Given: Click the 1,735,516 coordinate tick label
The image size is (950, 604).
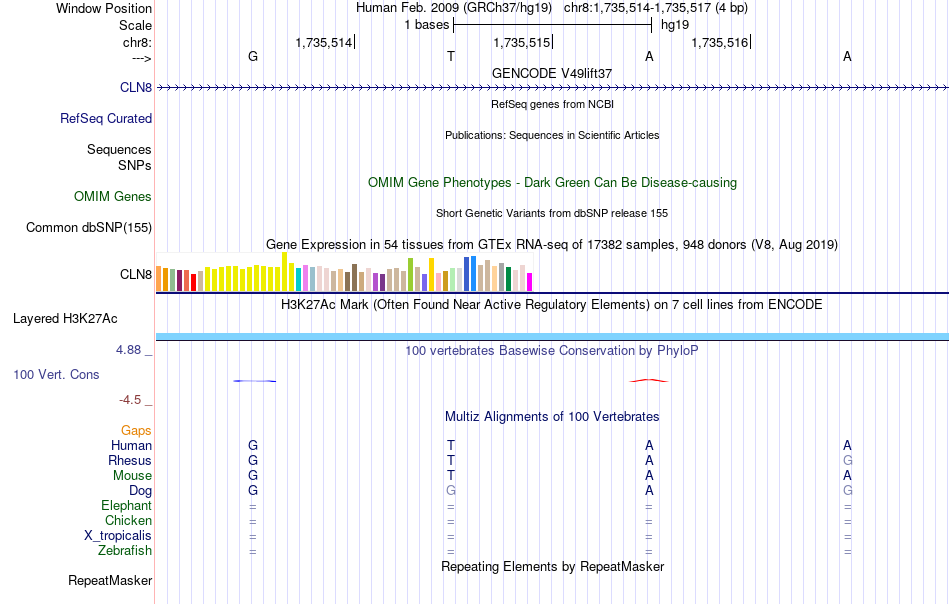Looking at the screenshot, I should click(x=720, y=42).
